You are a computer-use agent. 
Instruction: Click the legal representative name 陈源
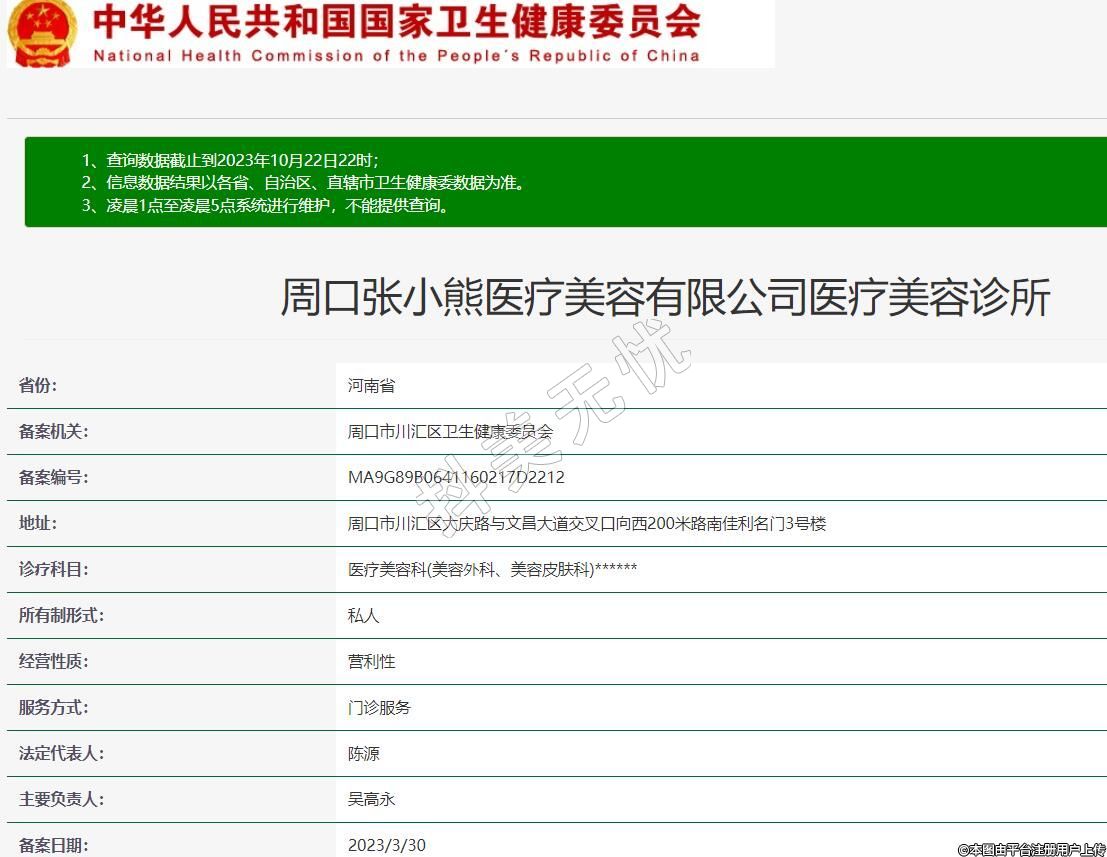tap(363, 754)
